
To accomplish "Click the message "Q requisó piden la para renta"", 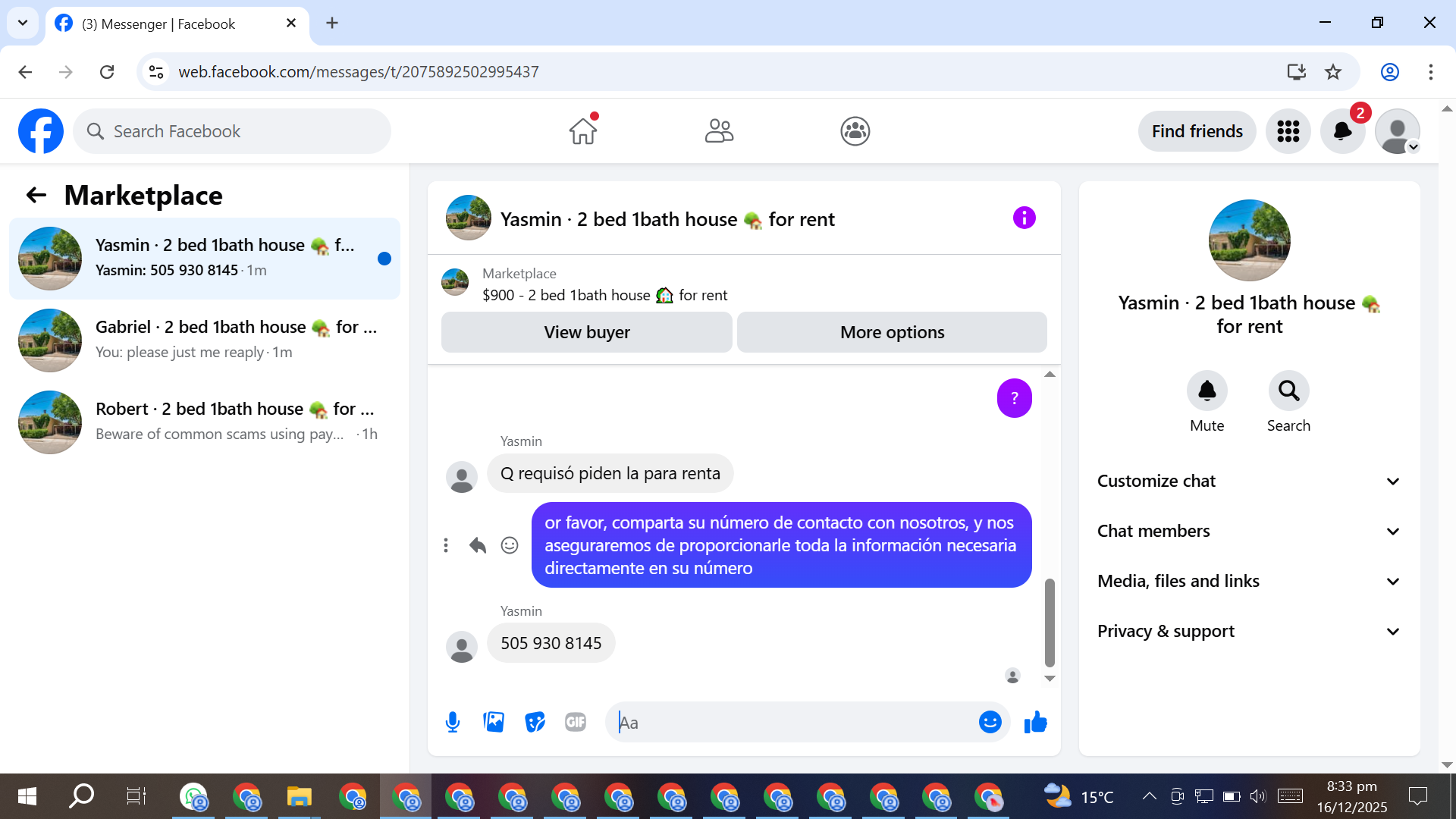I will click(x=610, y=473).
